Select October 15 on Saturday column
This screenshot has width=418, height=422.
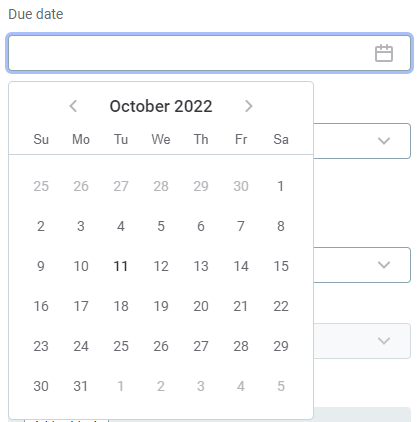tap(281, 266)
